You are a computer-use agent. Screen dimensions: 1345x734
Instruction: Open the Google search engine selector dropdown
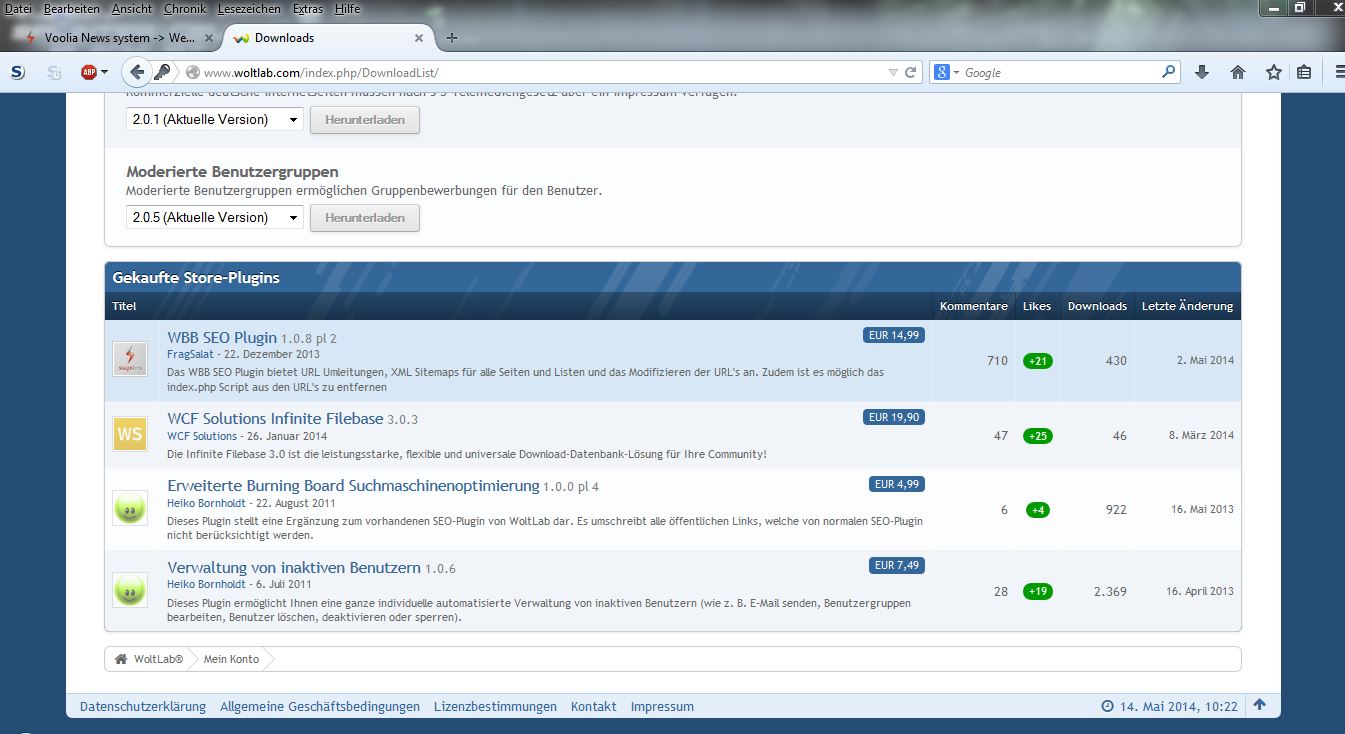(x=946, y=73)
